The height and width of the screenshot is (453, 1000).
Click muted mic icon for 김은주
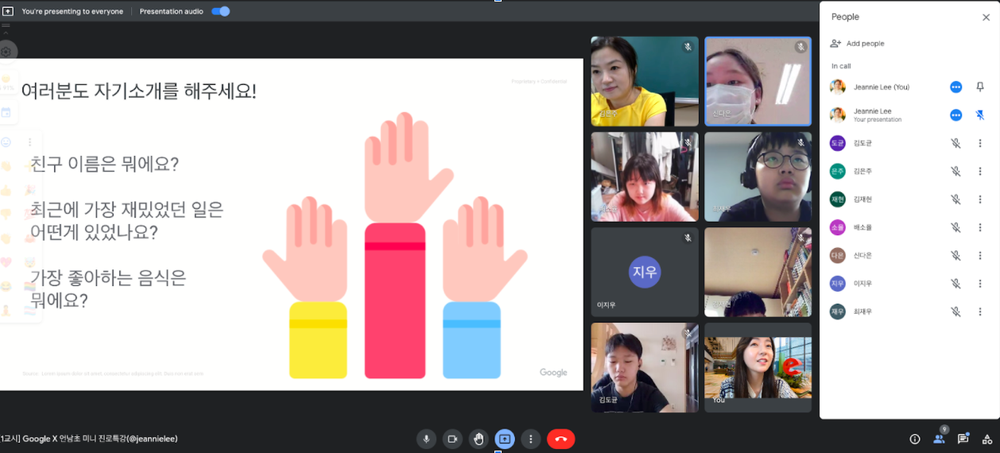[955, 171]
